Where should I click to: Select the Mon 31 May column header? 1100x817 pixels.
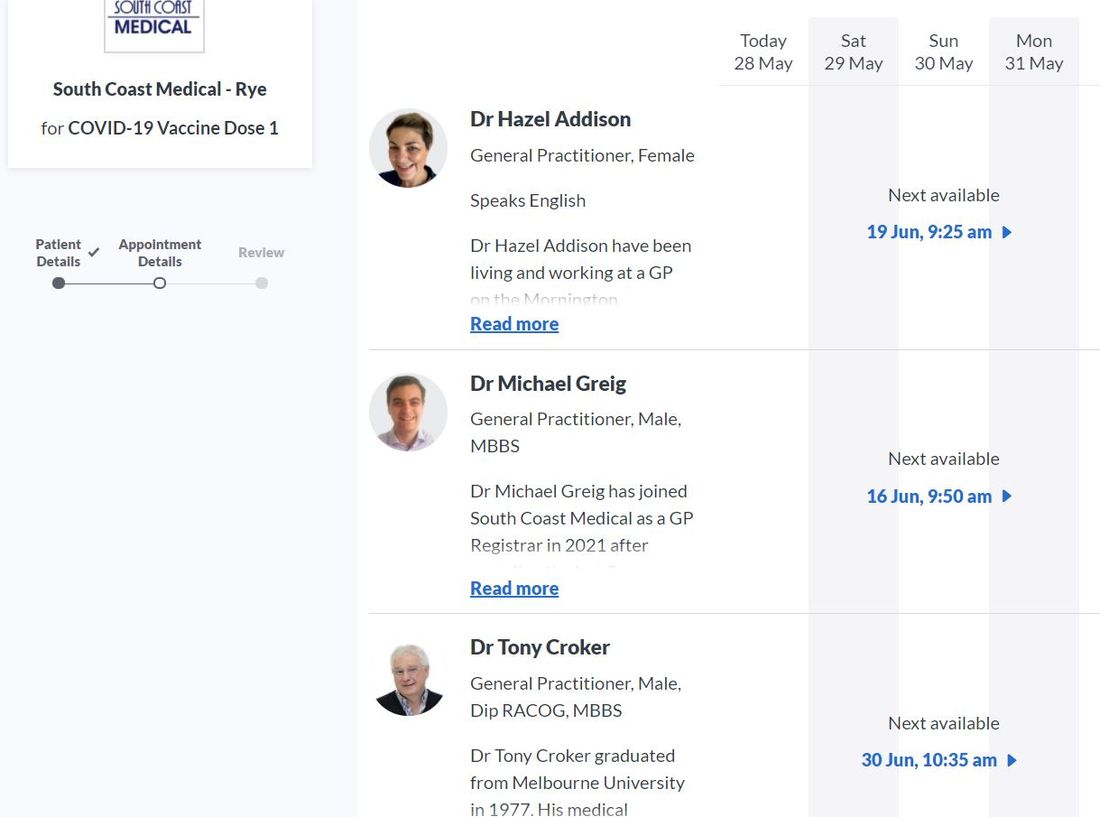[1034, 52]
